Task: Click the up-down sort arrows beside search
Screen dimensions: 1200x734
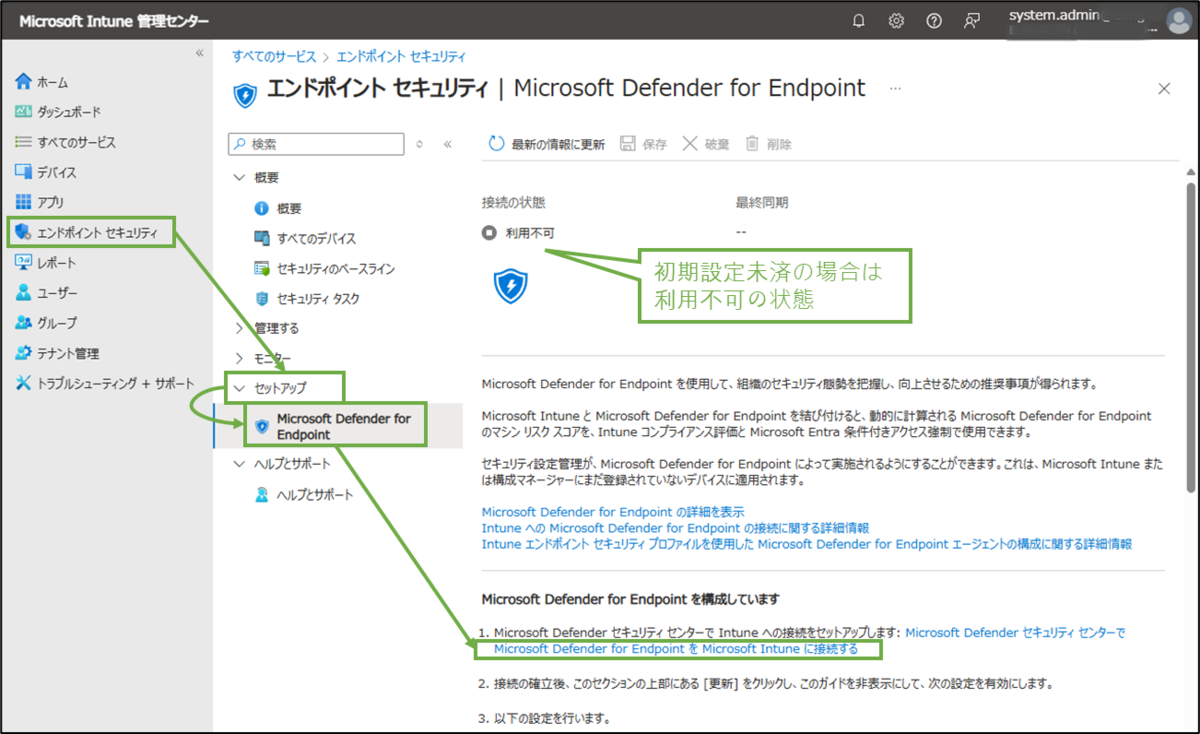Action: (x=419, y=144)
